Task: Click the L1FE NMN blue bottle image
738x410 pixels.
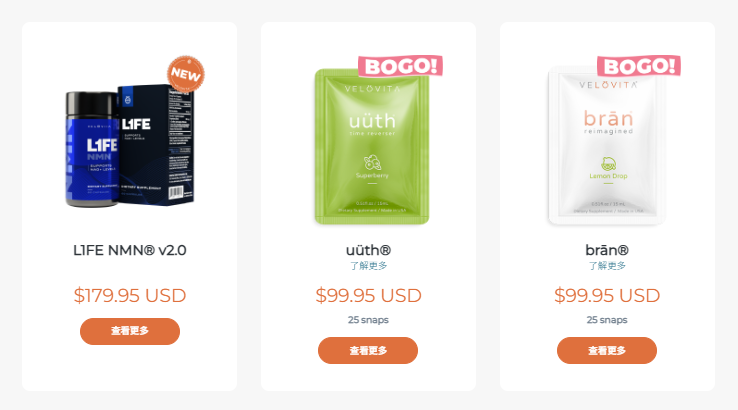Action: click(91, 149)
